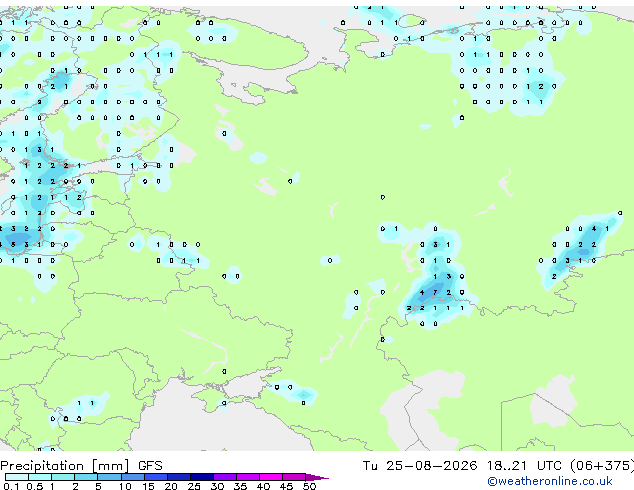Click the 'Precipitation [mm]' title text

(x=65, y=466)
